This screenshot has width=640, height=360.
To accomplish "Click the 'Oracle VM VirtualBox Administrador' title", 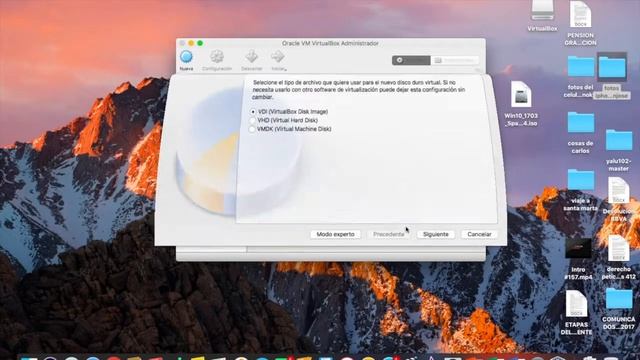I will coord(330,43).
